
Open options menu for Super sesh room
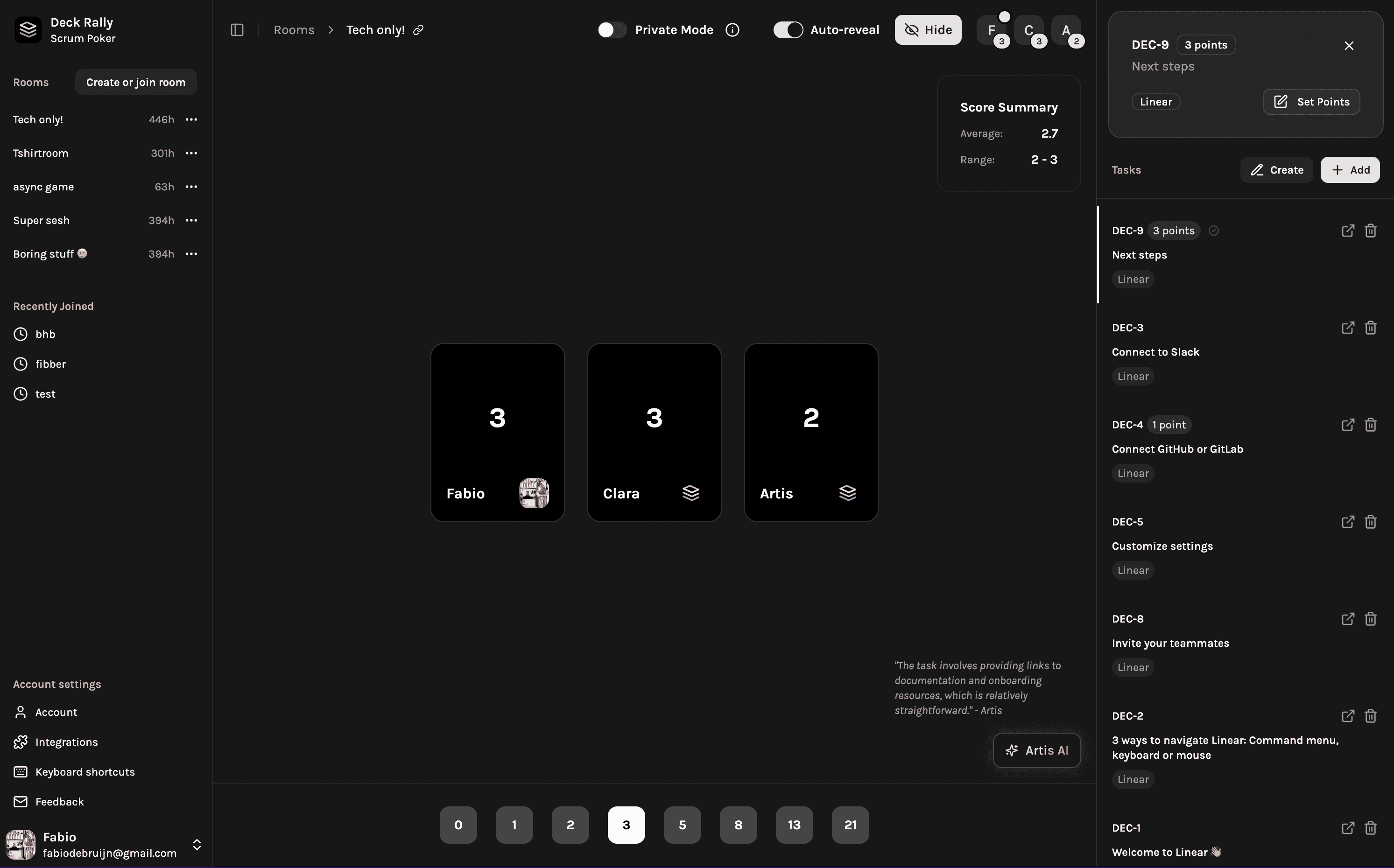191,220
